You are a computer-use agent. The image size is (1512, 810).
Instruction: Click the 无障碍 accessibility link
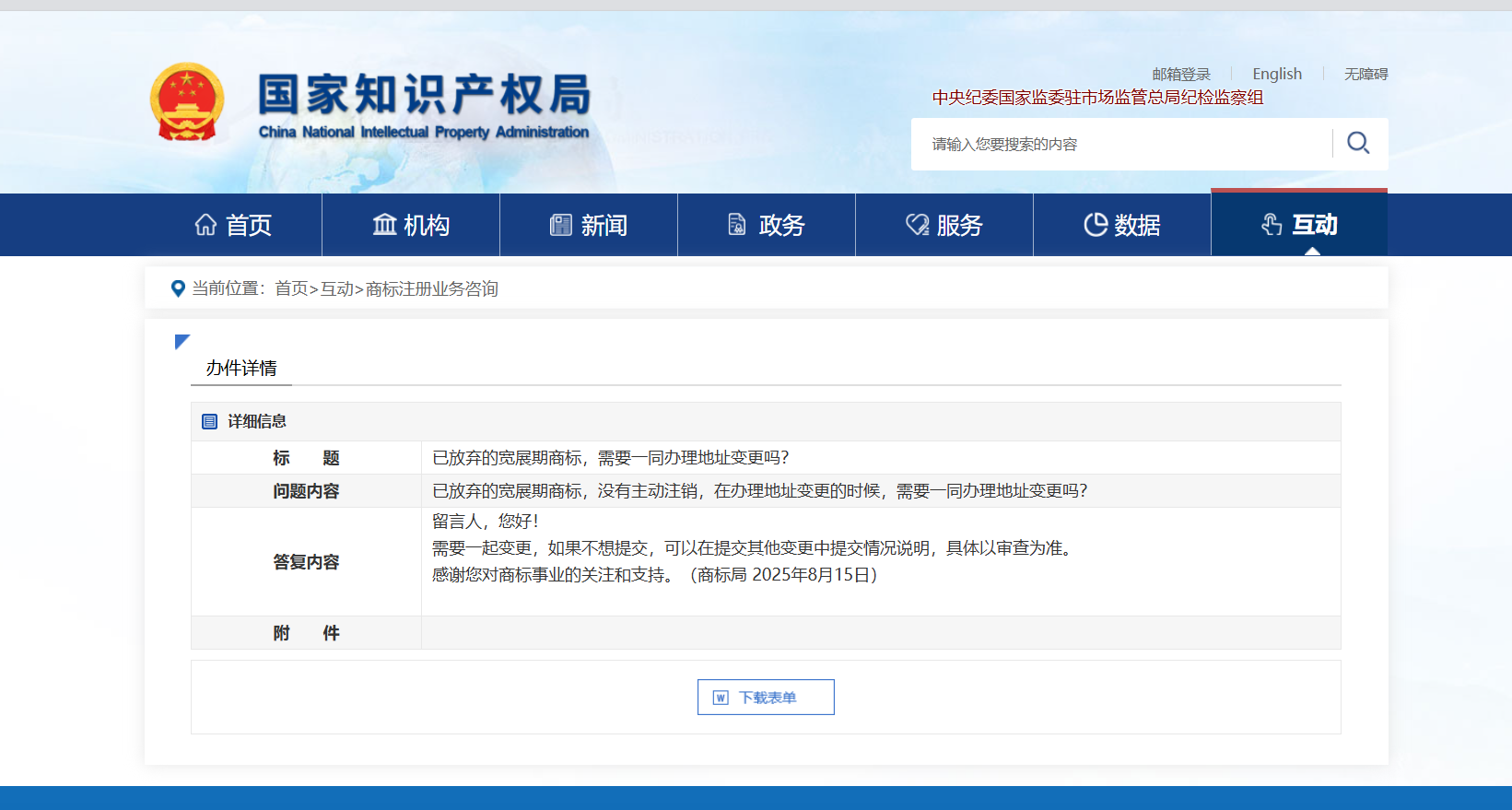[x=1366, y=74]
